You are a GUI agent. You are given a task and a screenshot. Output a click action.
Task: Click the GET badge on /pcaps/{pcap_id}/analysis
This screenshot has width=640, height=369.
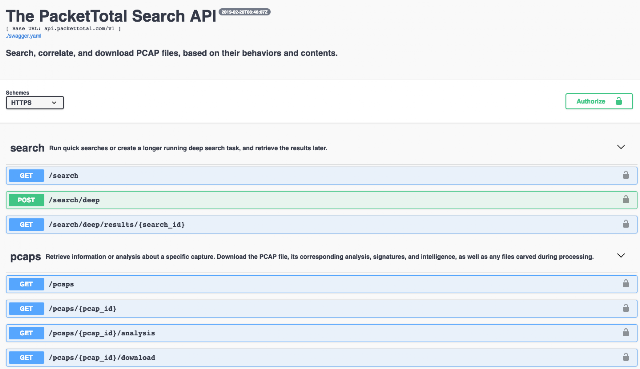click(x=26, y=333)
